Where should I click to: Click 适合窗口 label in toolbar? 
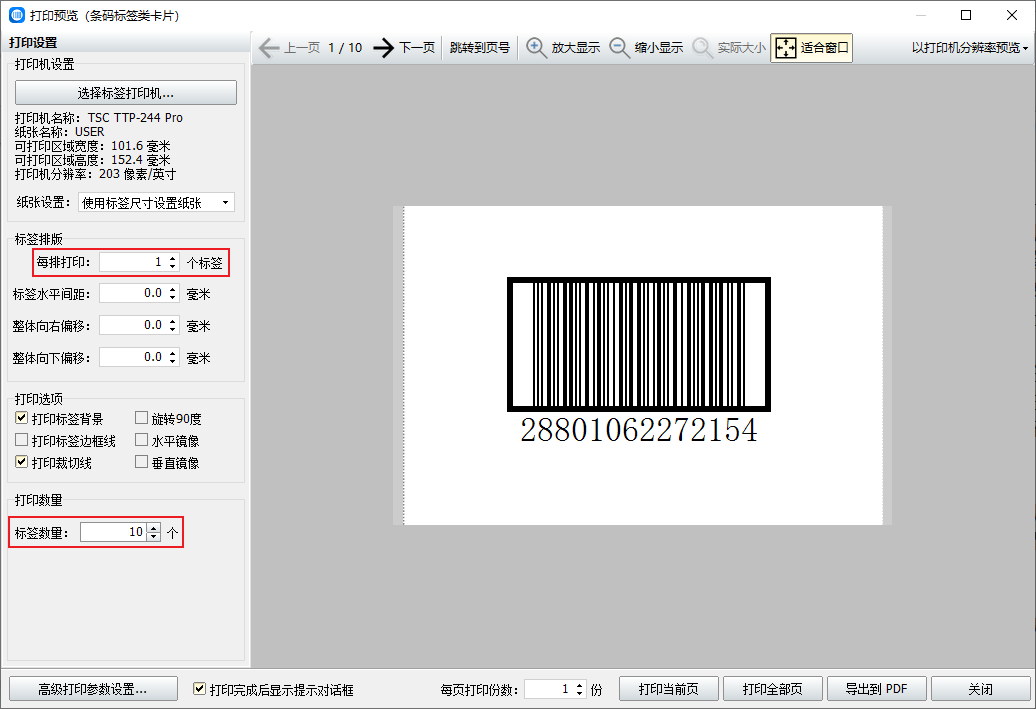[825, 48]
